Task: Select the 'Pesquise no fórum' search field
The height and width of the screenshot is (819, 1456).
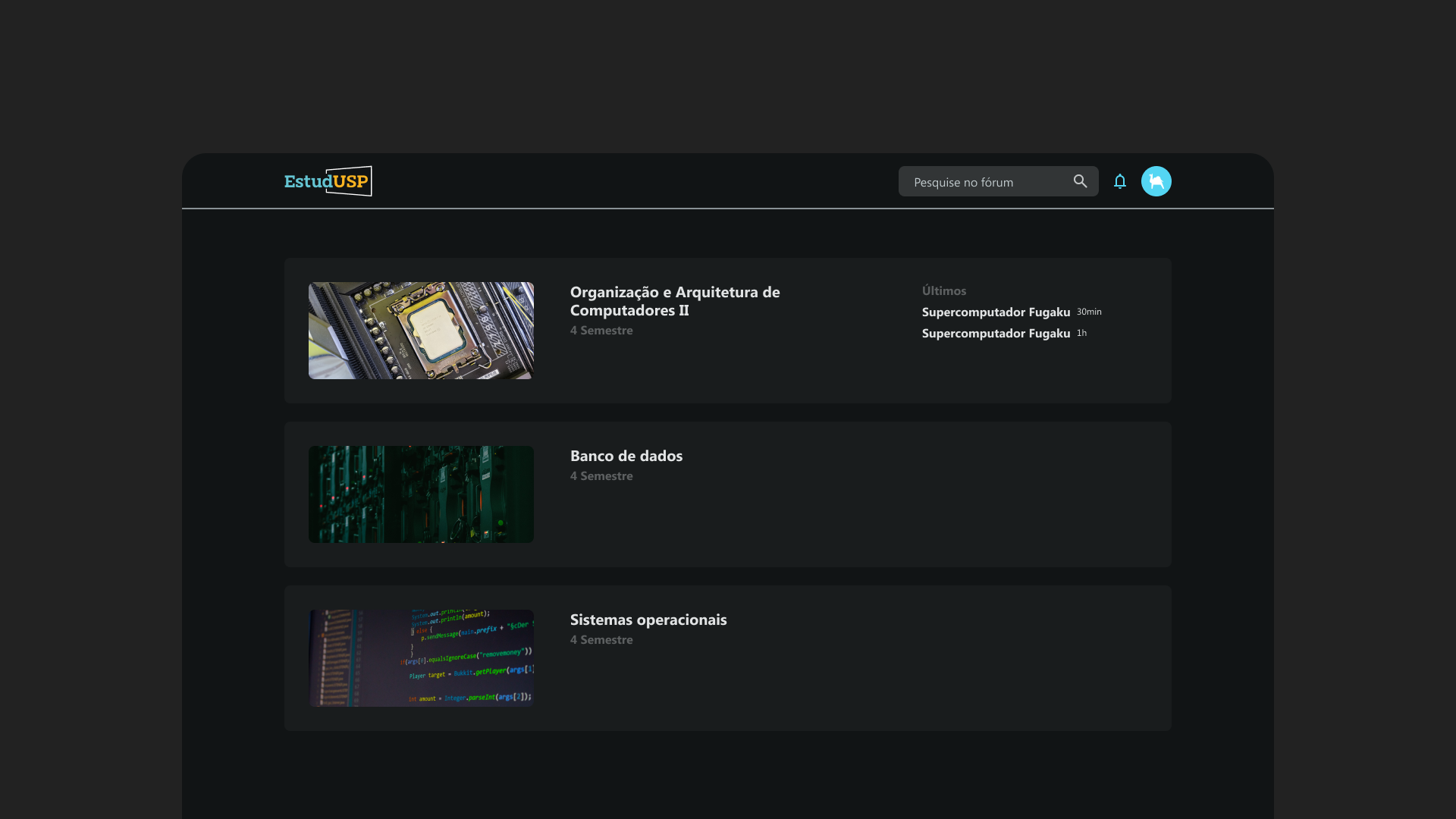Action: pyautogui.click(x=986, y=181)
